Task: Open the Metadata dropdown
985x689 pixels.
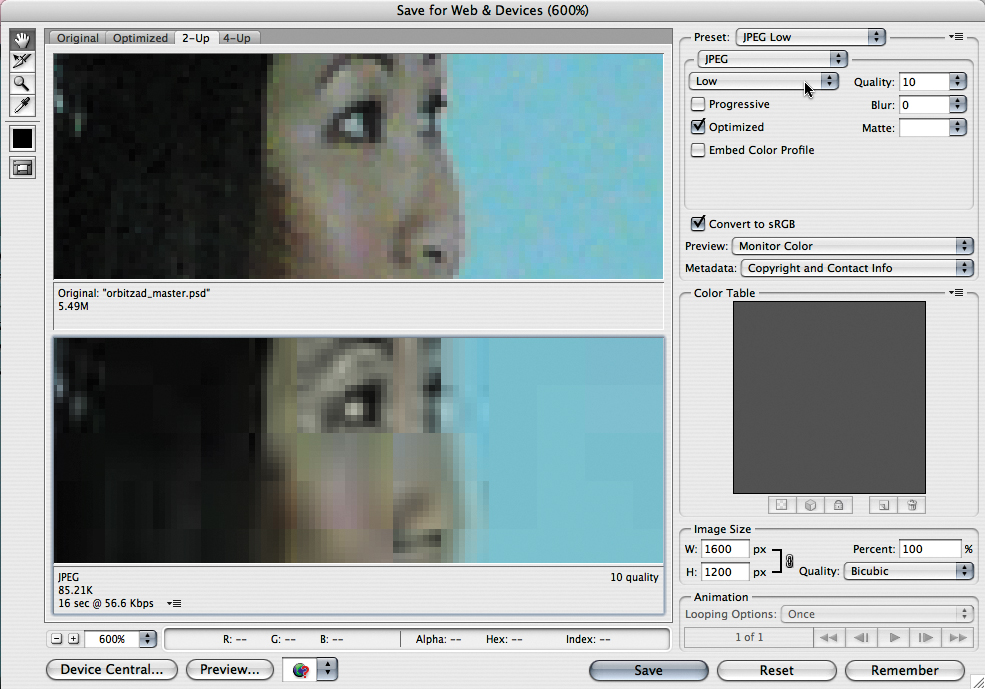Action: click(x=856, y=268)
